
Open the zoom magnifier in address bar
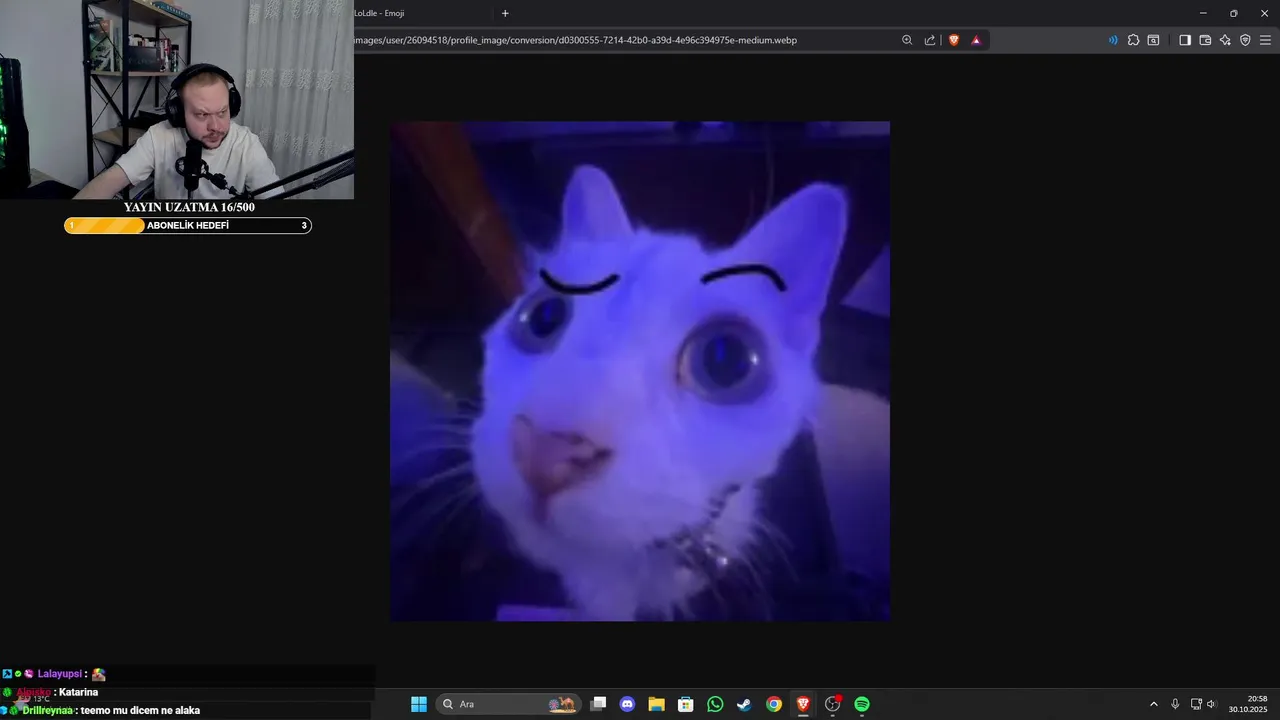[x=907, y=40]
